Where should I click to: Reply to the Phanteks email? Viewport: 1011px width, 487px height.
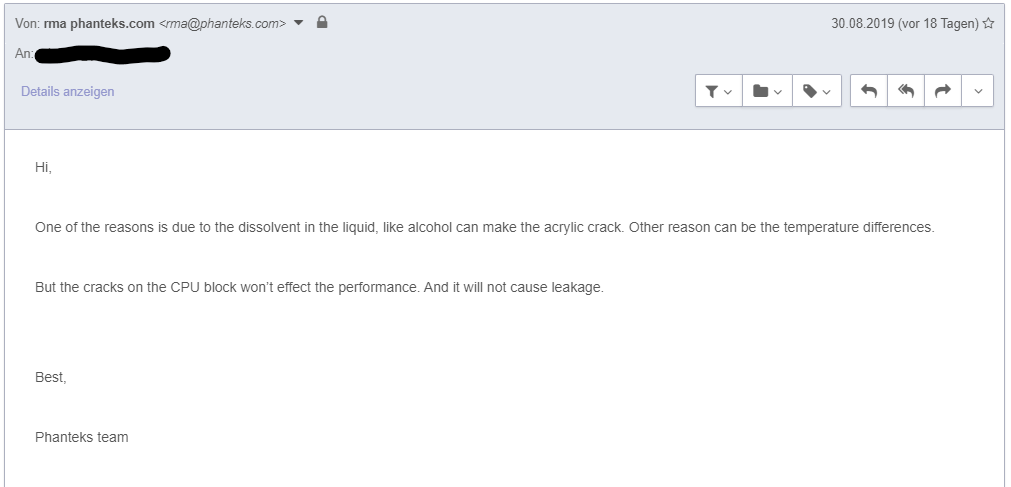(869, 91)
